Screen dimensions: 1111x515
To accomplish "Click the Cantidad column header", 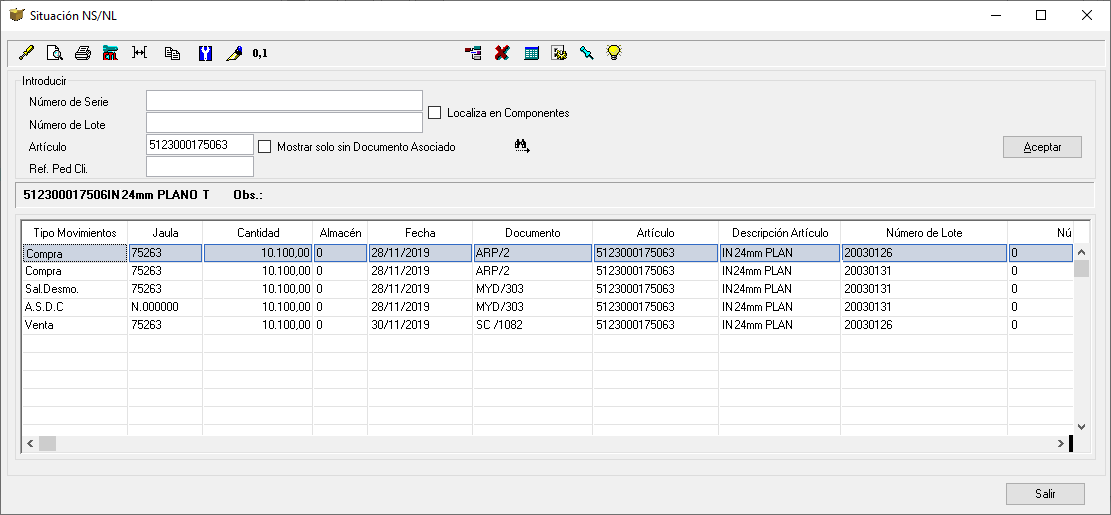I will coord(258,233).
